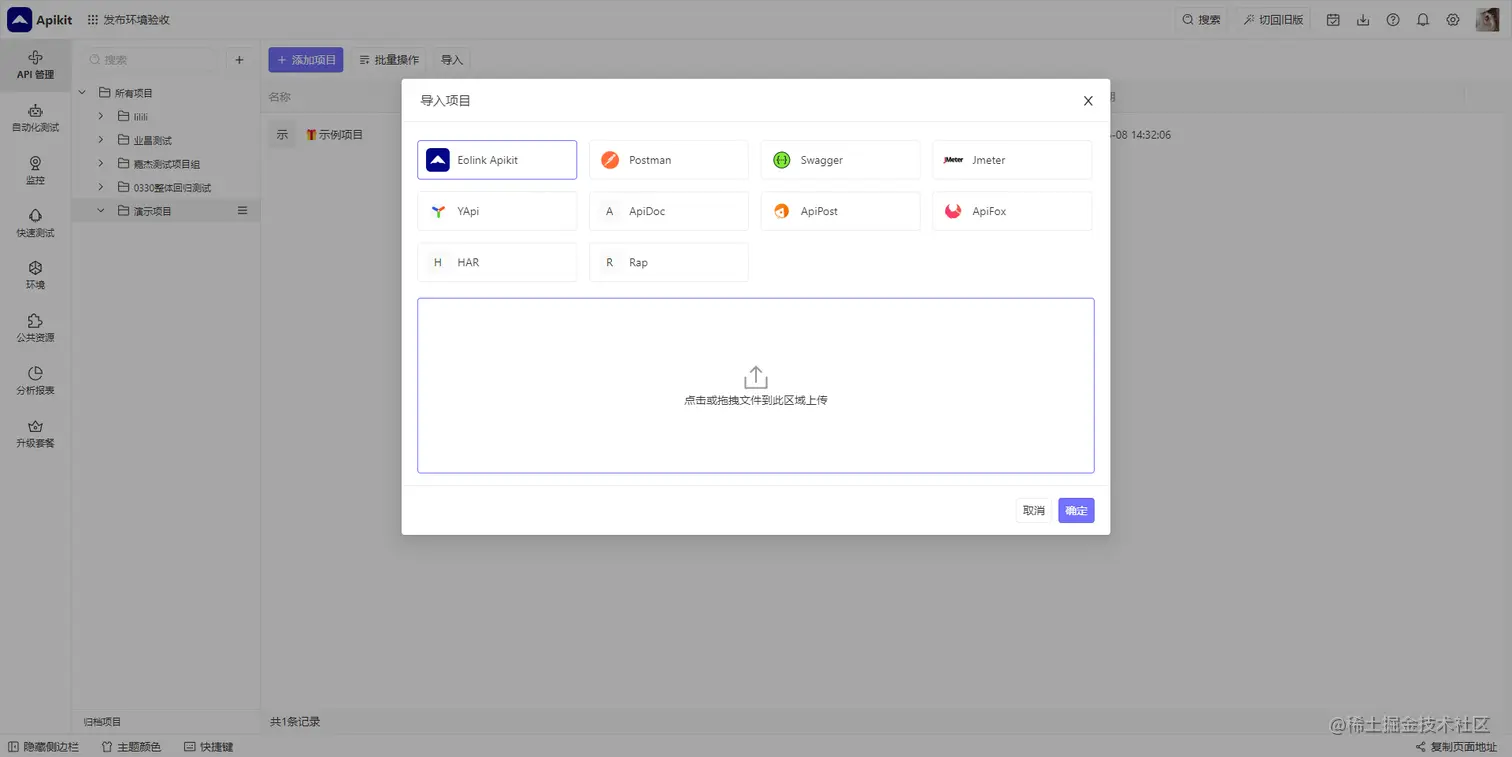This screenshot has height=757, width=1512.
Task: Click 名称 column header
Action: tap(279, 97)
